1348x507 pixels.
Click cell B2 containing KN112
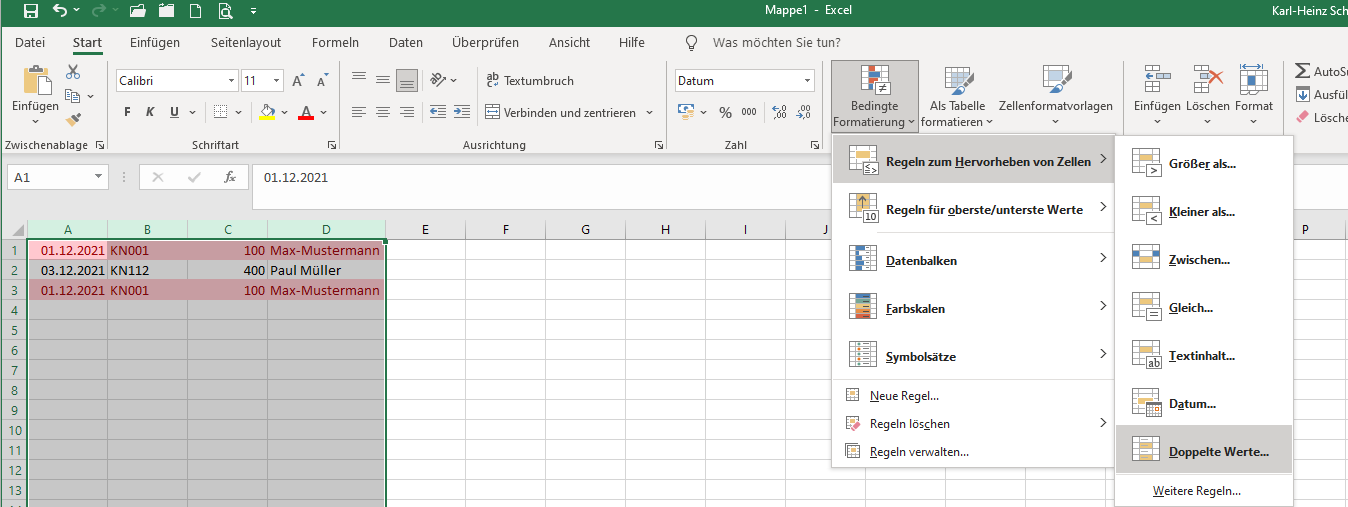click(x=147, y=270)
